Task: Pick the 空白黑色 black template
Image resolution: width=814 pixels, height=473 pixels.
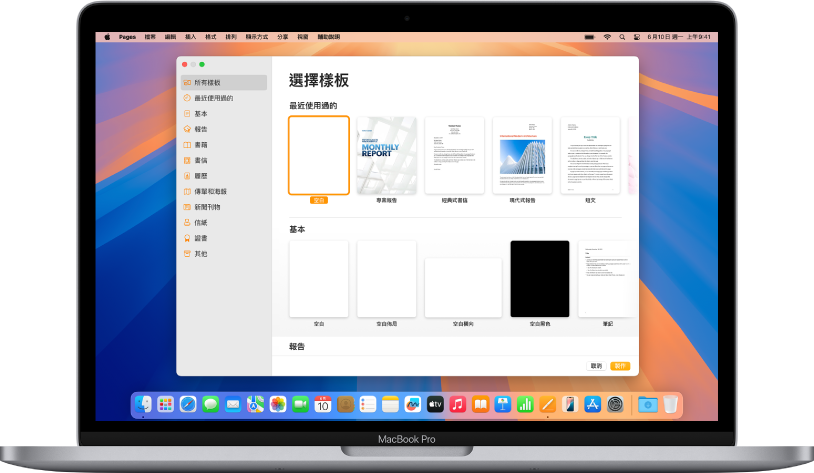Action: coord(540,279)
